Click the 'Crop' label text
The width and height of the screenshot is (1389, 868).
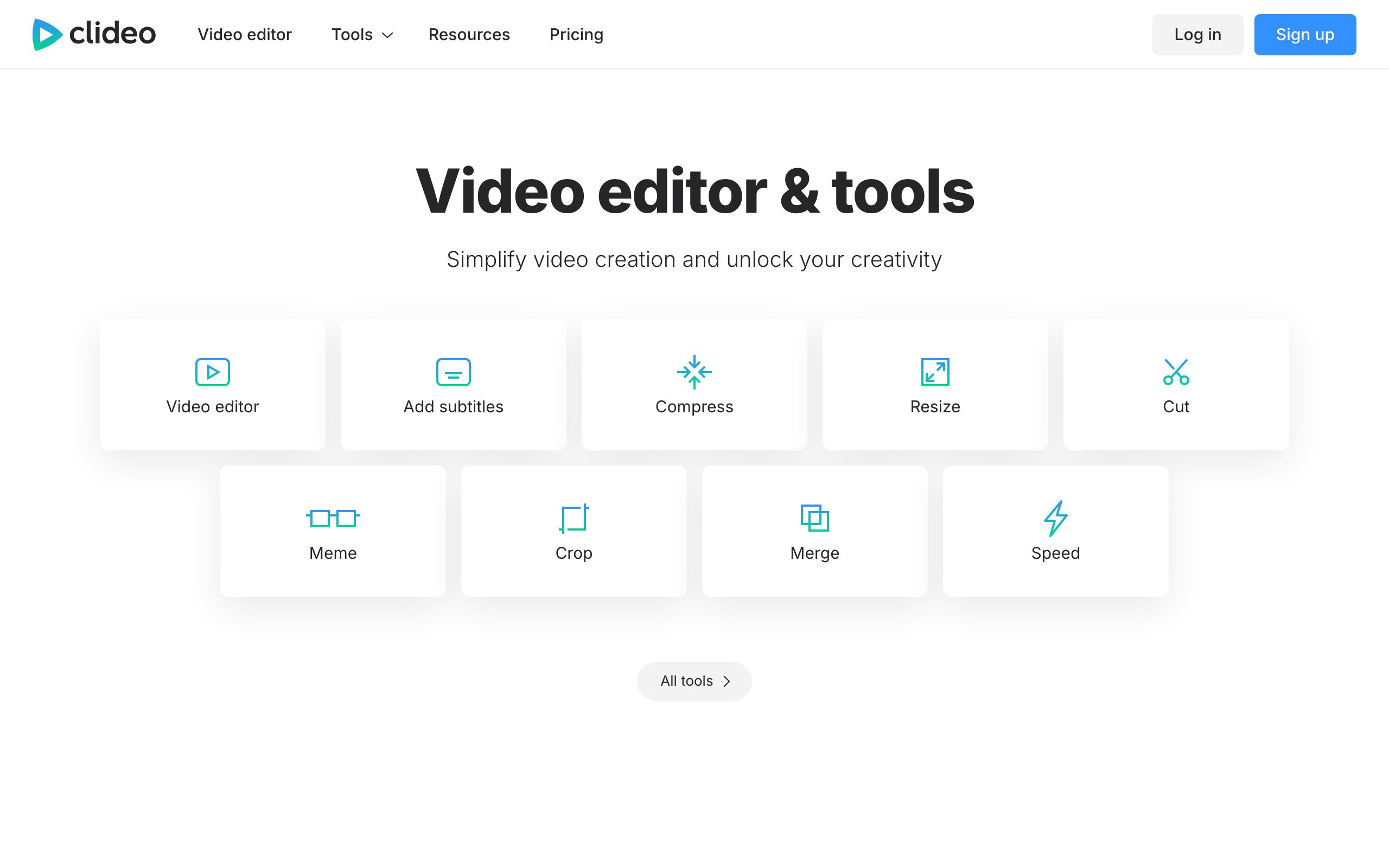click(x=574, y=553)
